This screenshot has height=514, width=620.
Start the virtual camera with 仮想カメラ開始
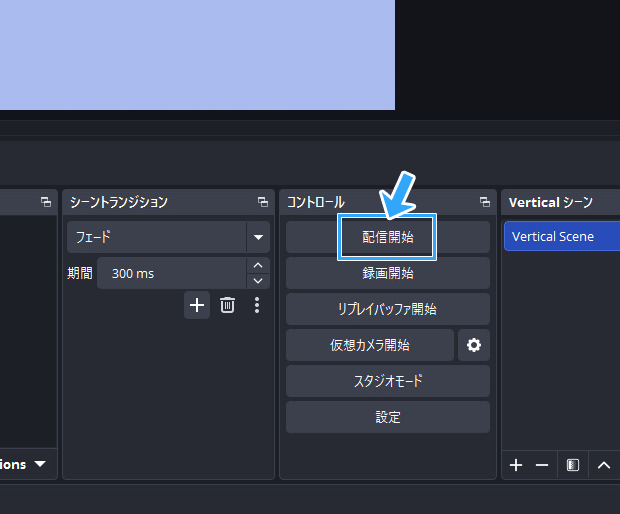pyautogui.click(x=370, y=345)
